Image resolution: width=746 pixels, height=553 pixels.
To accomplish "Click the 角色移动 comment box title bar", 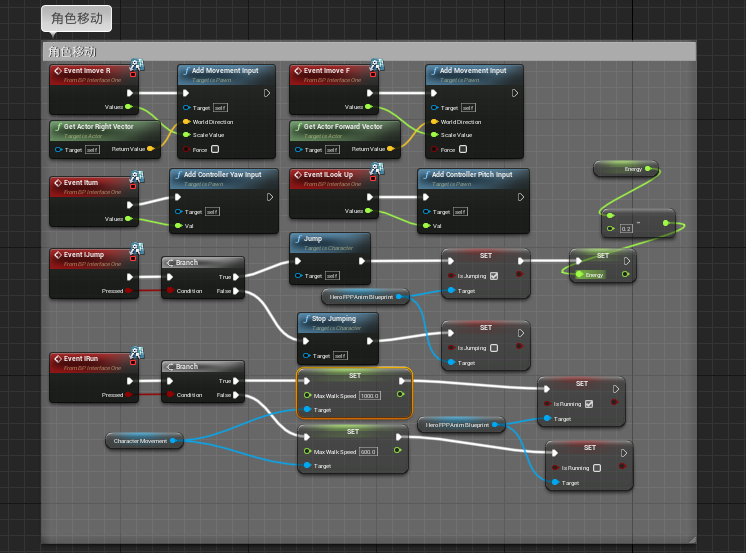I will 369,51.
